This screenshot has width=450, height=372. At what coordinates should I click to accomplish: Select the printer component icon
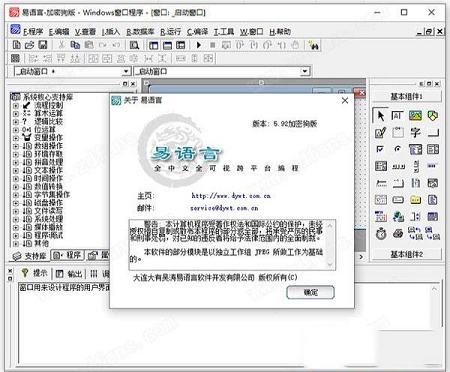[398, 233]
